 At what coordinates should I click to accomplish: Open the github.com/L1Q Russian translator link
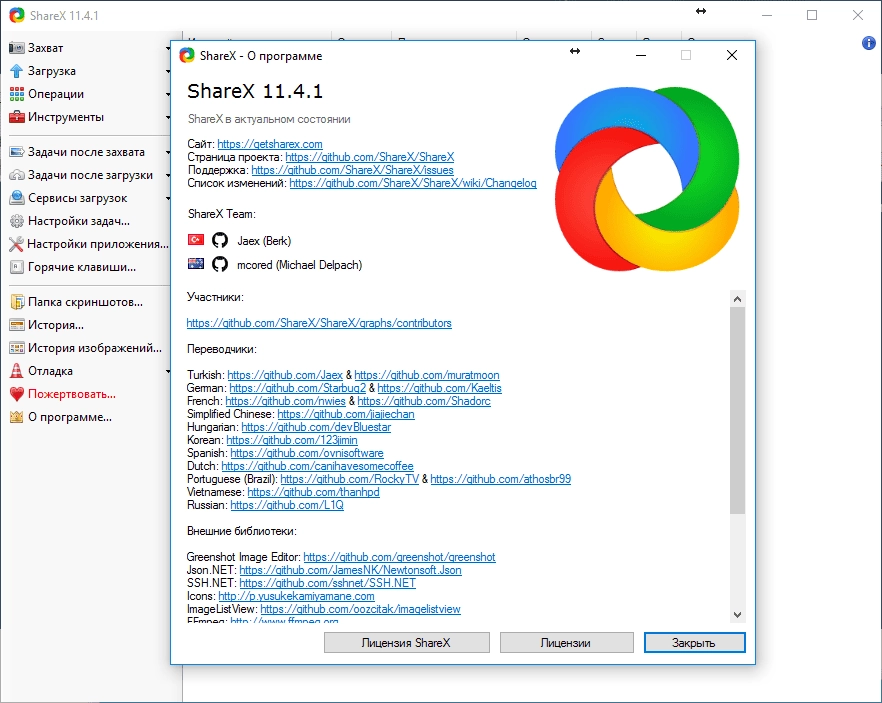point(287,505)
